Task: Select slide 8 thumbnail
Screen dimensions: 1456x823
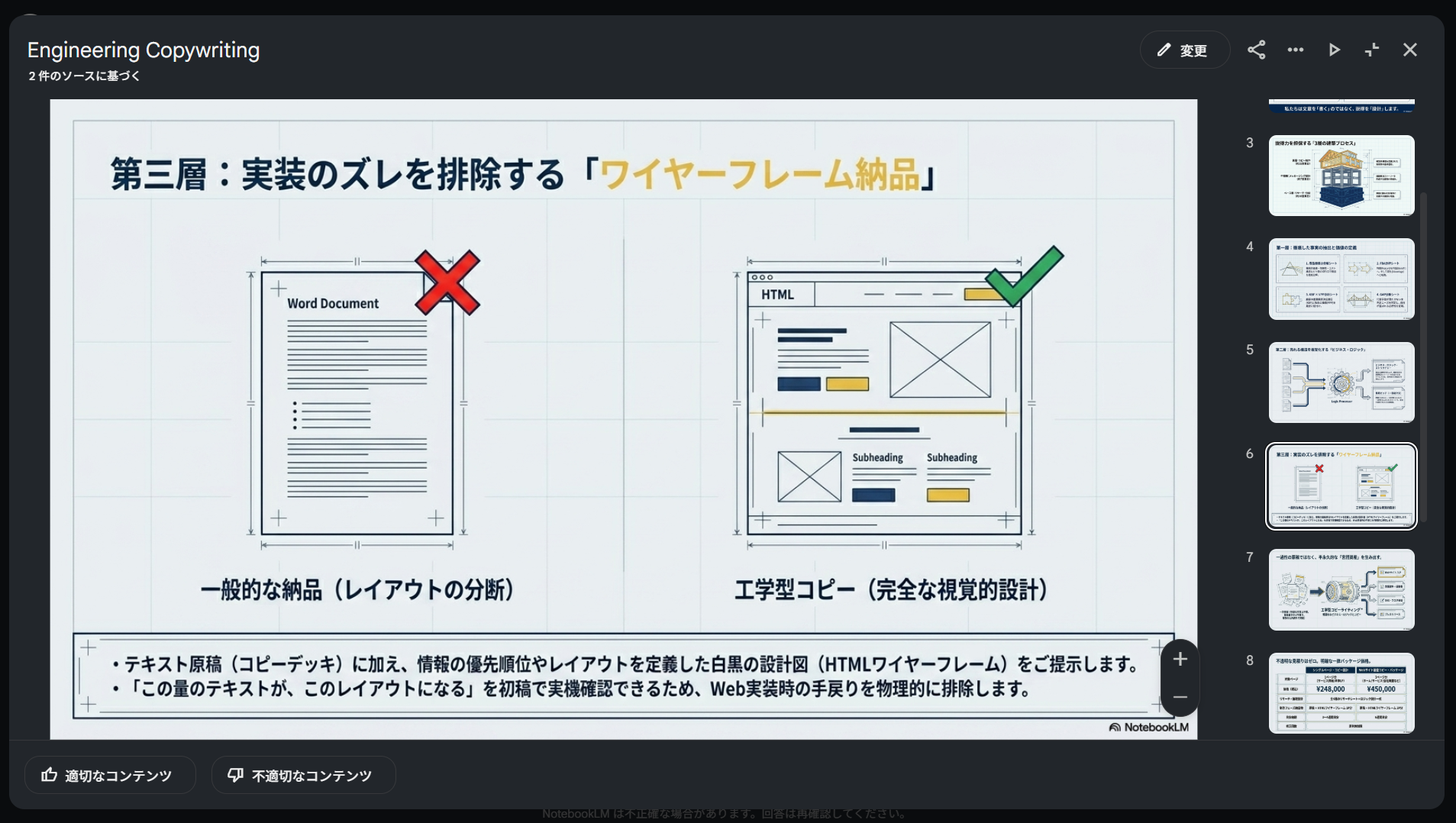Action: (1341, 693)
